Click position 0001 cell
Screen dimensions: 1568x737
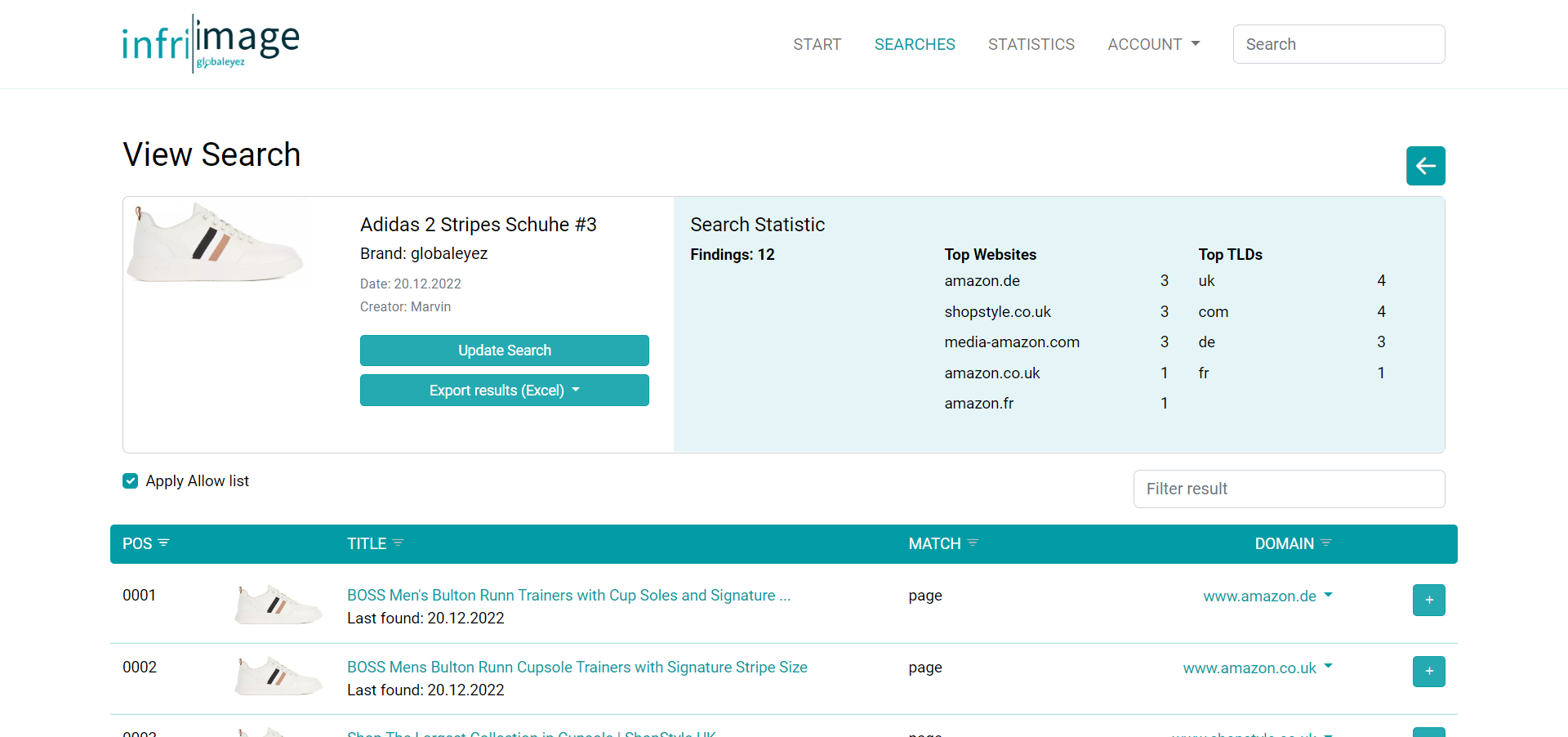(x=140, y=596)
